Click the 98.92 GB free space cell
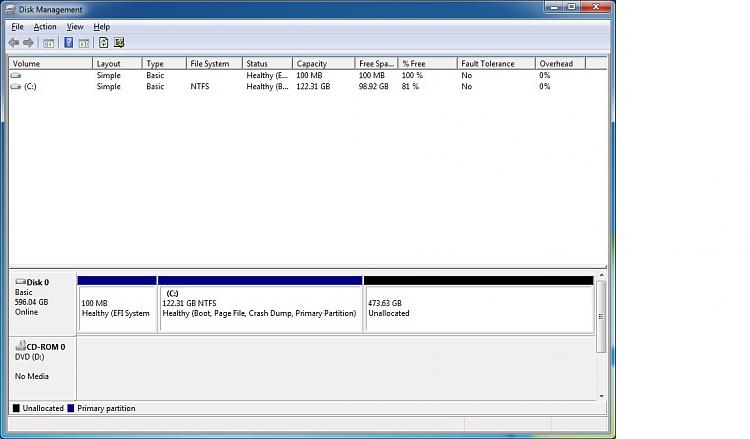 tap(374, 87)
